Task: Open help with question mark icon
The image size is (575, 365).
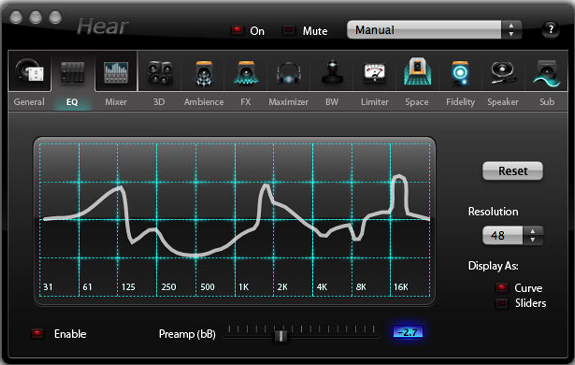Action: click(x=550, y=29)
